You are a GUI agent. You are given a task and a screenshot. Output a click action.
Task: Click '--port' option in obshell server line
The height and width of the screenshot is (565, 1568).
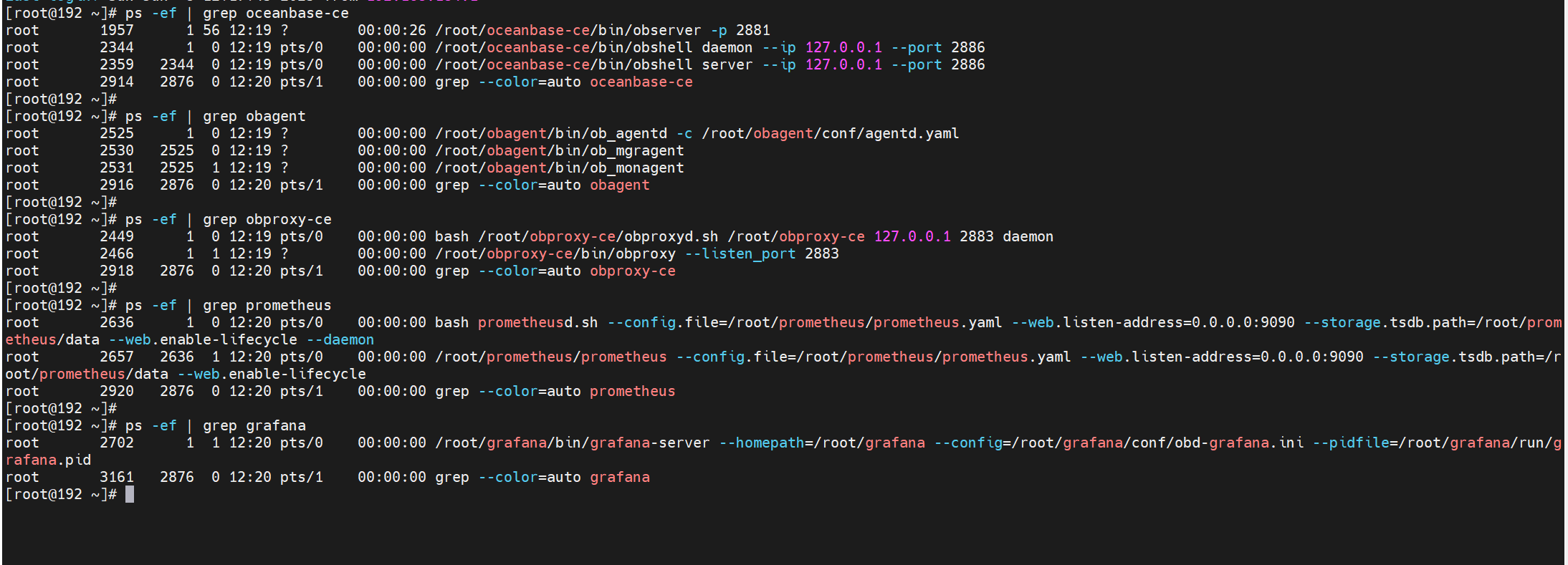917,64
